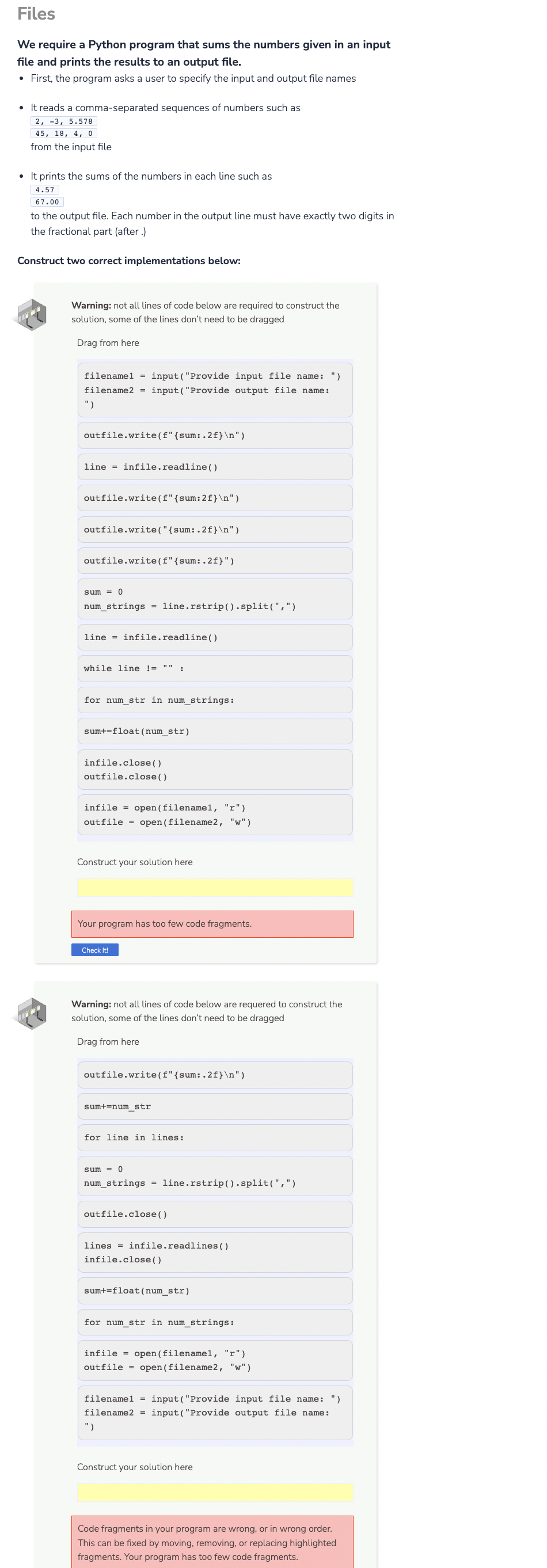547x1568 pixels.
Task: Select the sum+=num_str fragment
Action: (215, 1108)
